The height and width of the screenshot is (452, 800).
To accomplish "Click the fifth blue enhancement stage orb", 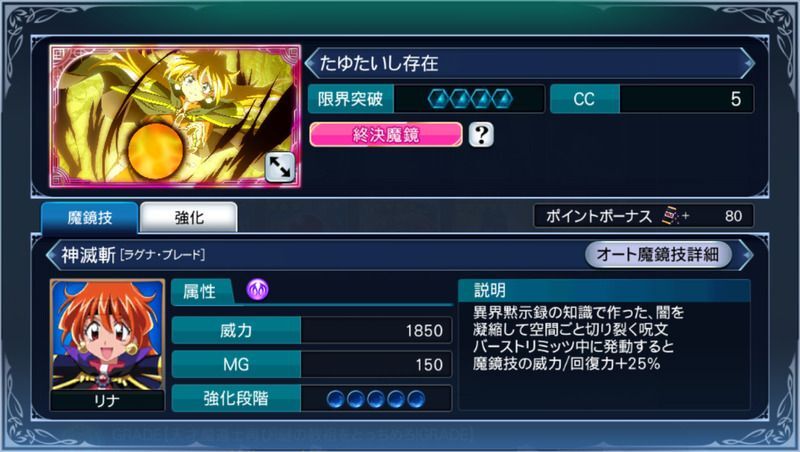I will pyautogui.click(x=416, y=398).
